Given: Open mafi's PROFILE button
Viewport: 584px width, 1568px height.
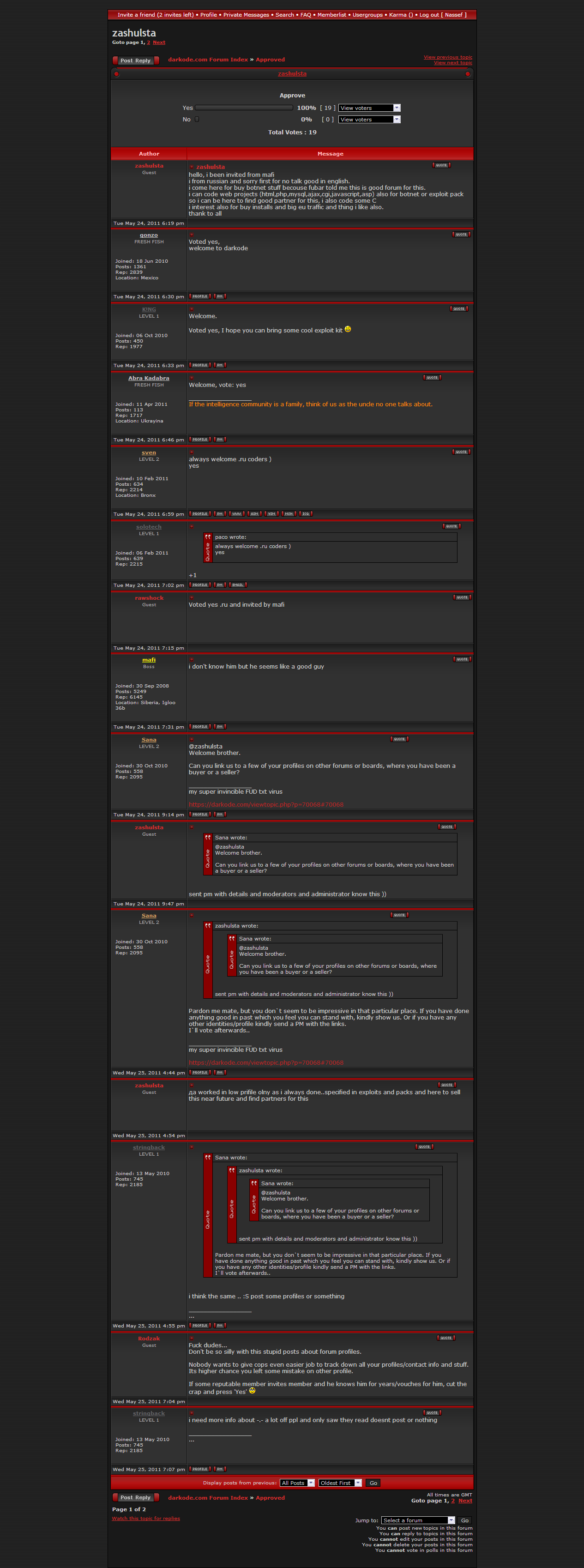Looking at the screenshot, I should 199,727.
